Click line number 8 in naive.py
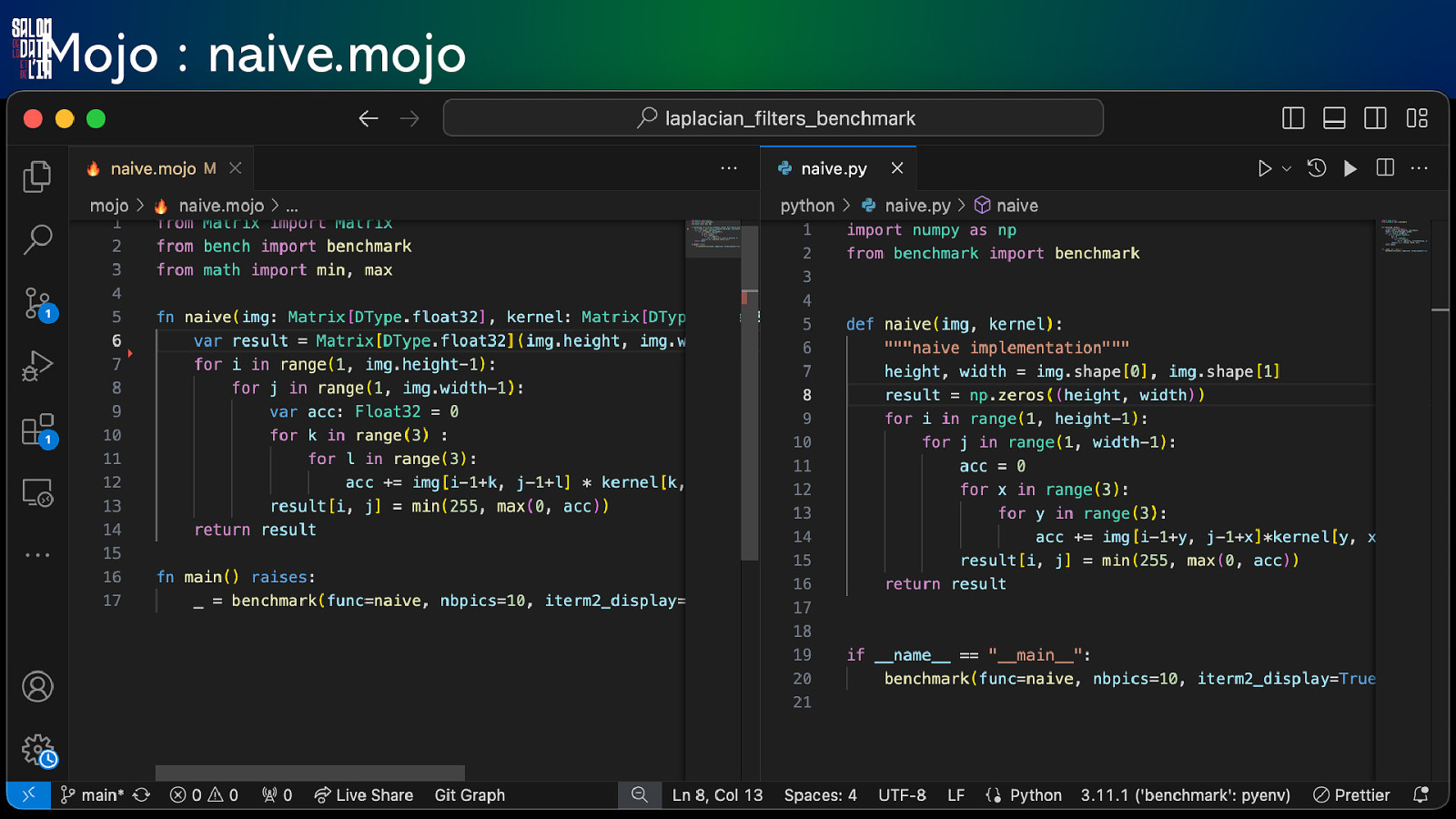Viewport: 1456px width, 819px height. point(806,395)
